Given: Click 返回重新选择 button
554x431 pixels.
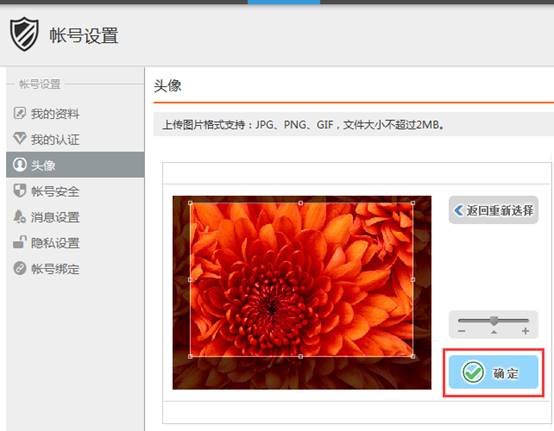Looking at the screenshot, I should click(494, 210).
